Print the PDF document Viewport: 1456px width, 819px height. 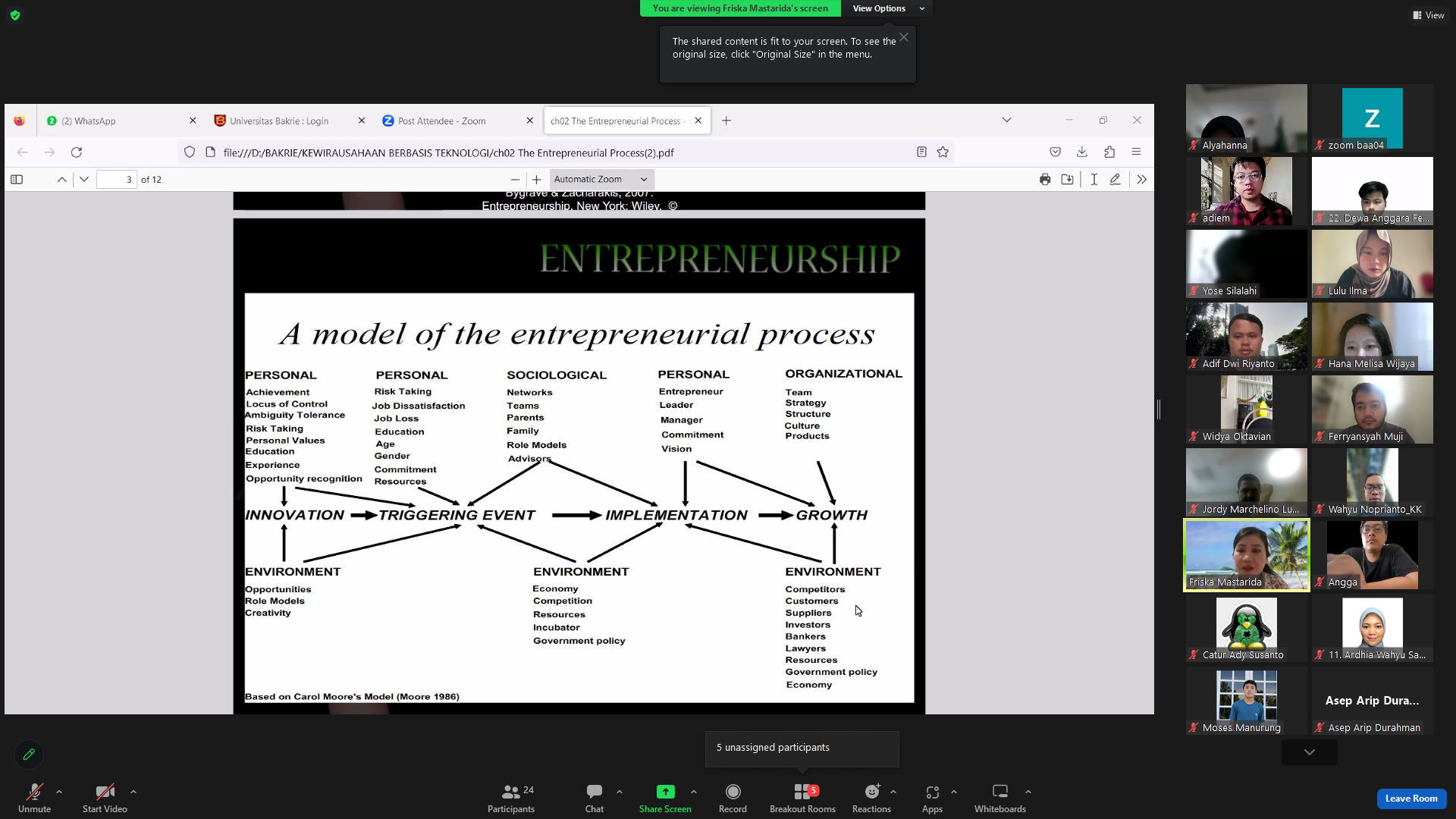(1045, 180)
